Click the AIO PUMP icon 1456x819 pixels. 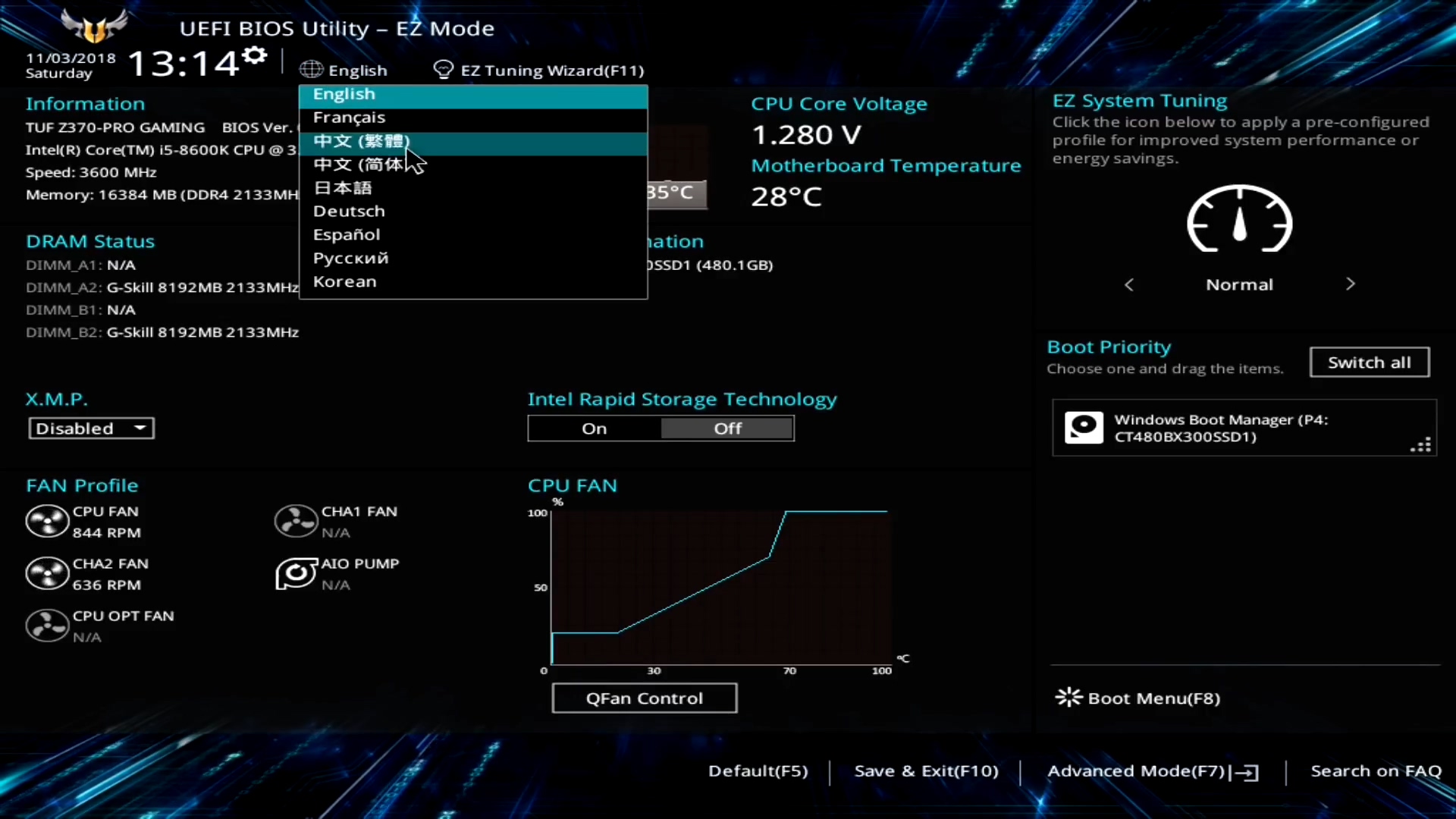click(296, 573)
